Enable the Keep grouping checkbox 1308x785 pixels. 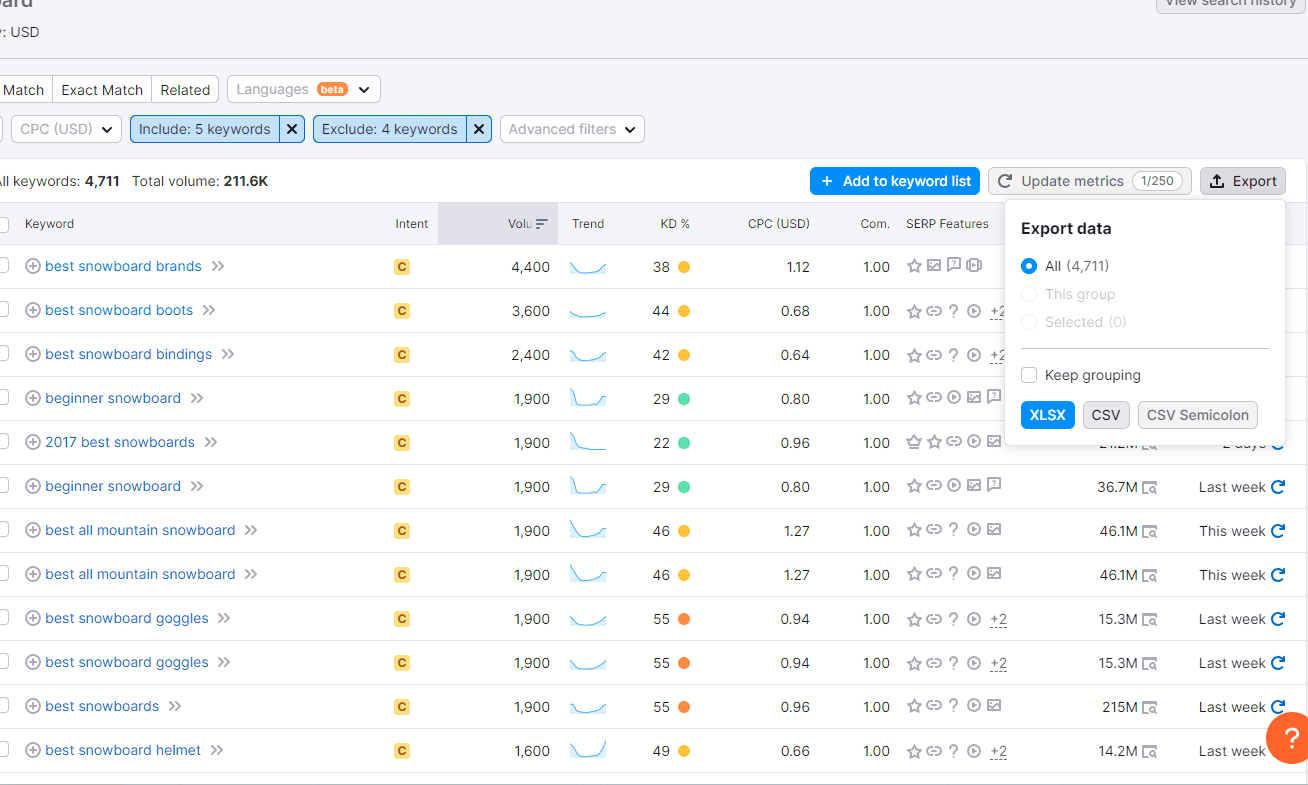coord(1029,375)
